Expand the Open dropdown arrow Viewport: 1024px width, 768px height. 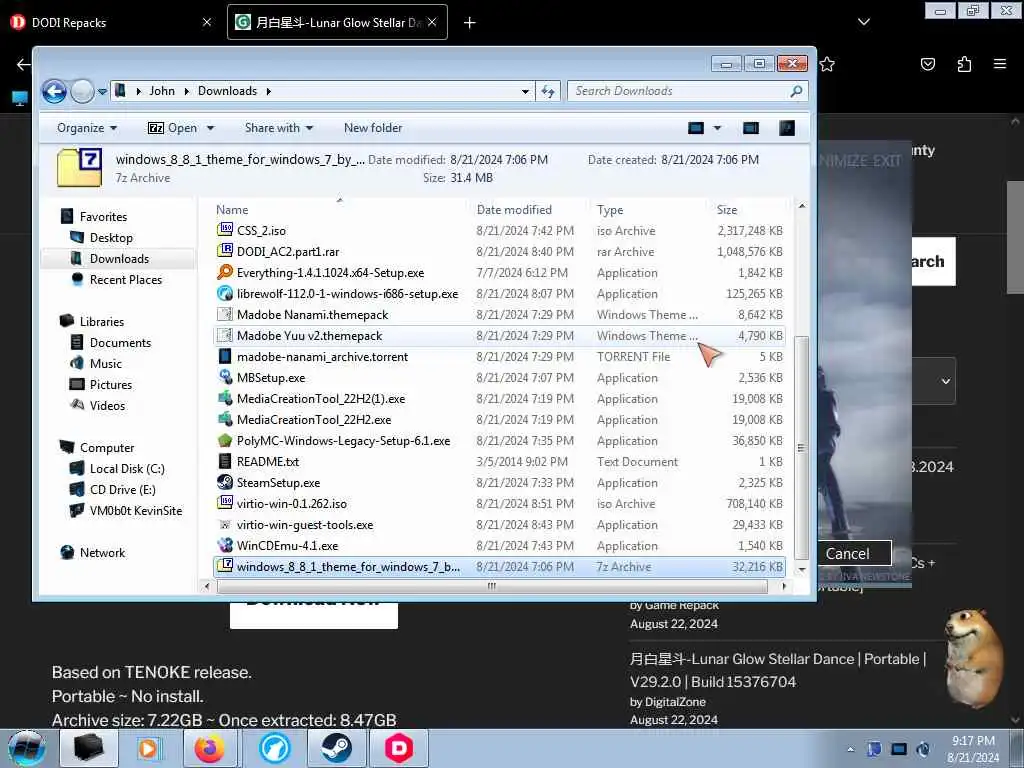click(210, 128)
